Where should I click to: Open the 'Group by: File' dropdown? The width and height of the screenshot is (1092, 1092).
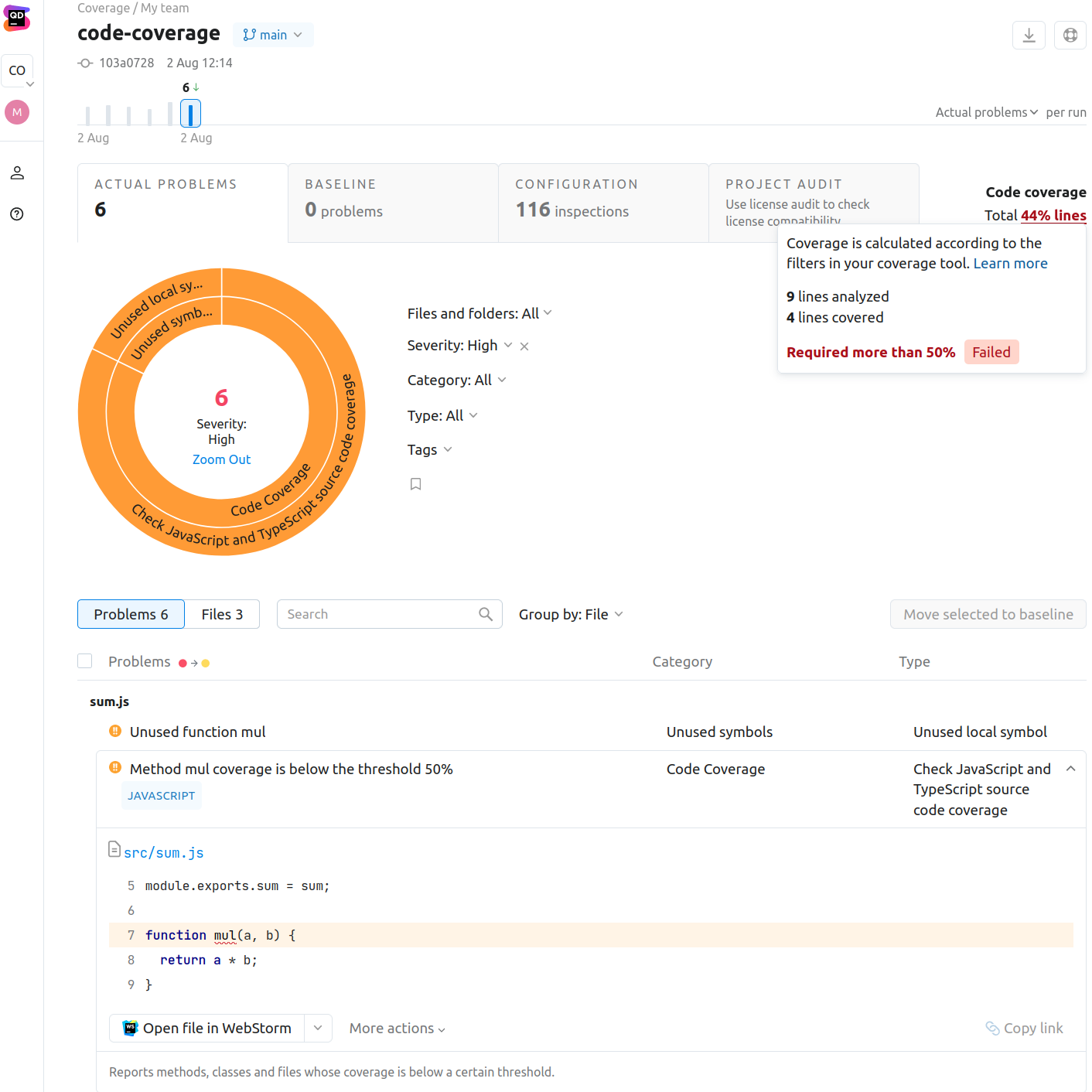point(571,614)
